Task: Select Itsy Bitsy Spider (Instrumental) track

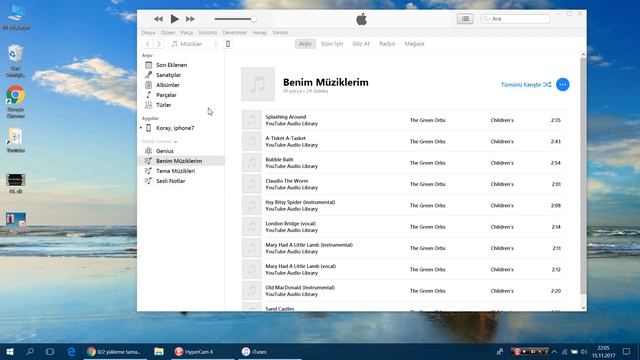Action: point(404,205)
